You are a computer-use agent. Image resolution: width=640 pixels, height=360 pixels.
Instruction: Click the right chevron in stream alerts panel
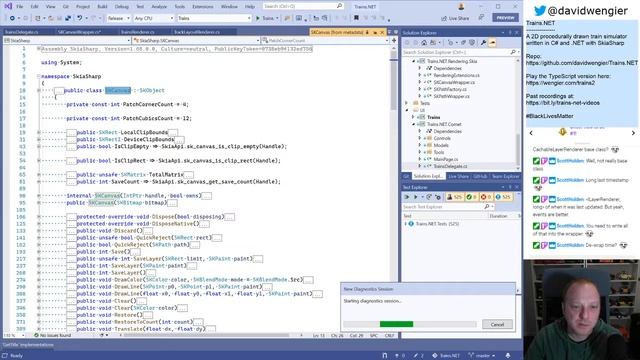tap(633, 133)
